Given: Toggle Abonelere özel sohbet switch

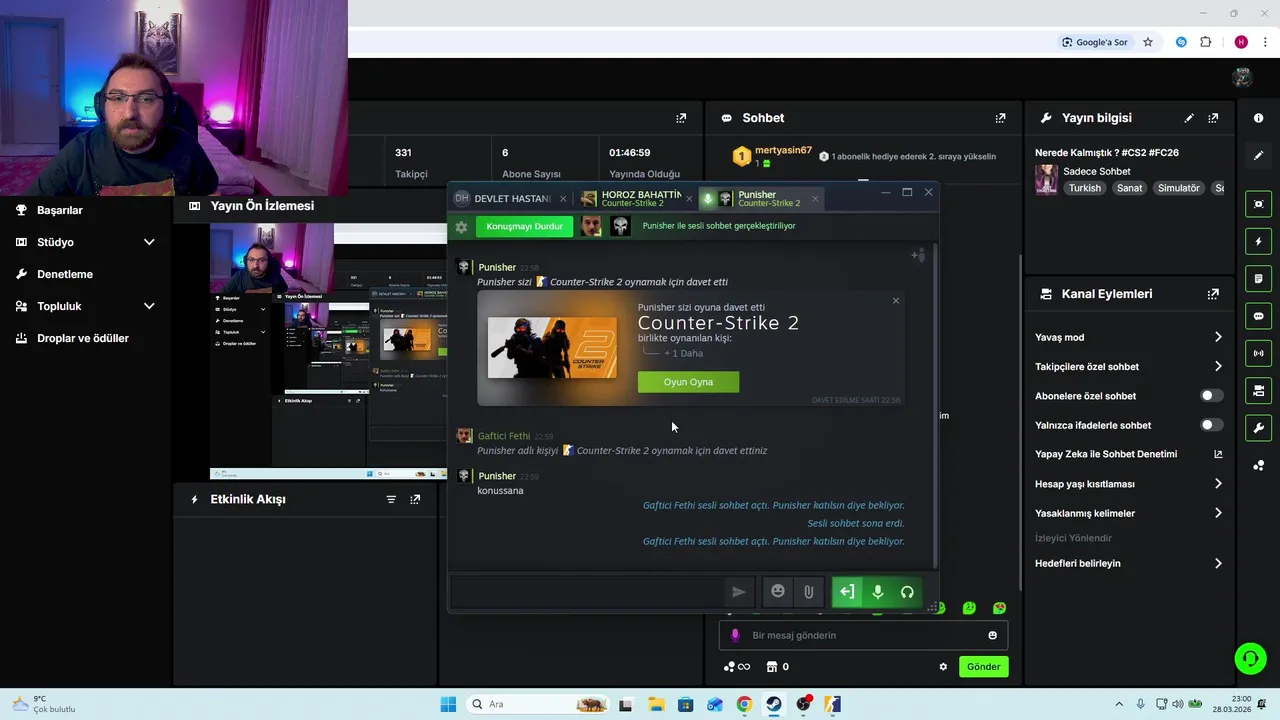Looking at the screenshot, I should point(1211,396).
